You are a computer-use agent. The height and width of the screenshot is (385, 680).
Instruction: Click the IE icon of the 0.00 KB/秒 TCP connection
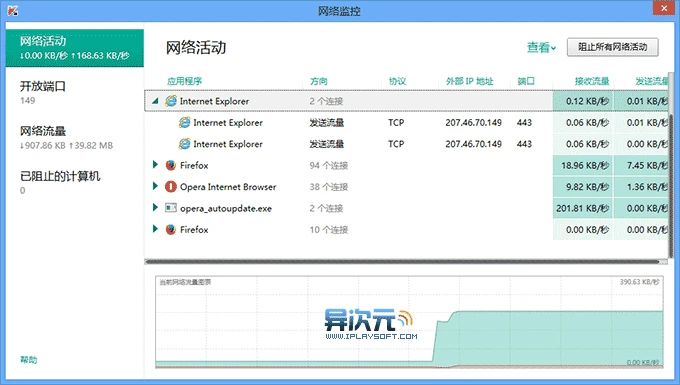pos(184,144)
